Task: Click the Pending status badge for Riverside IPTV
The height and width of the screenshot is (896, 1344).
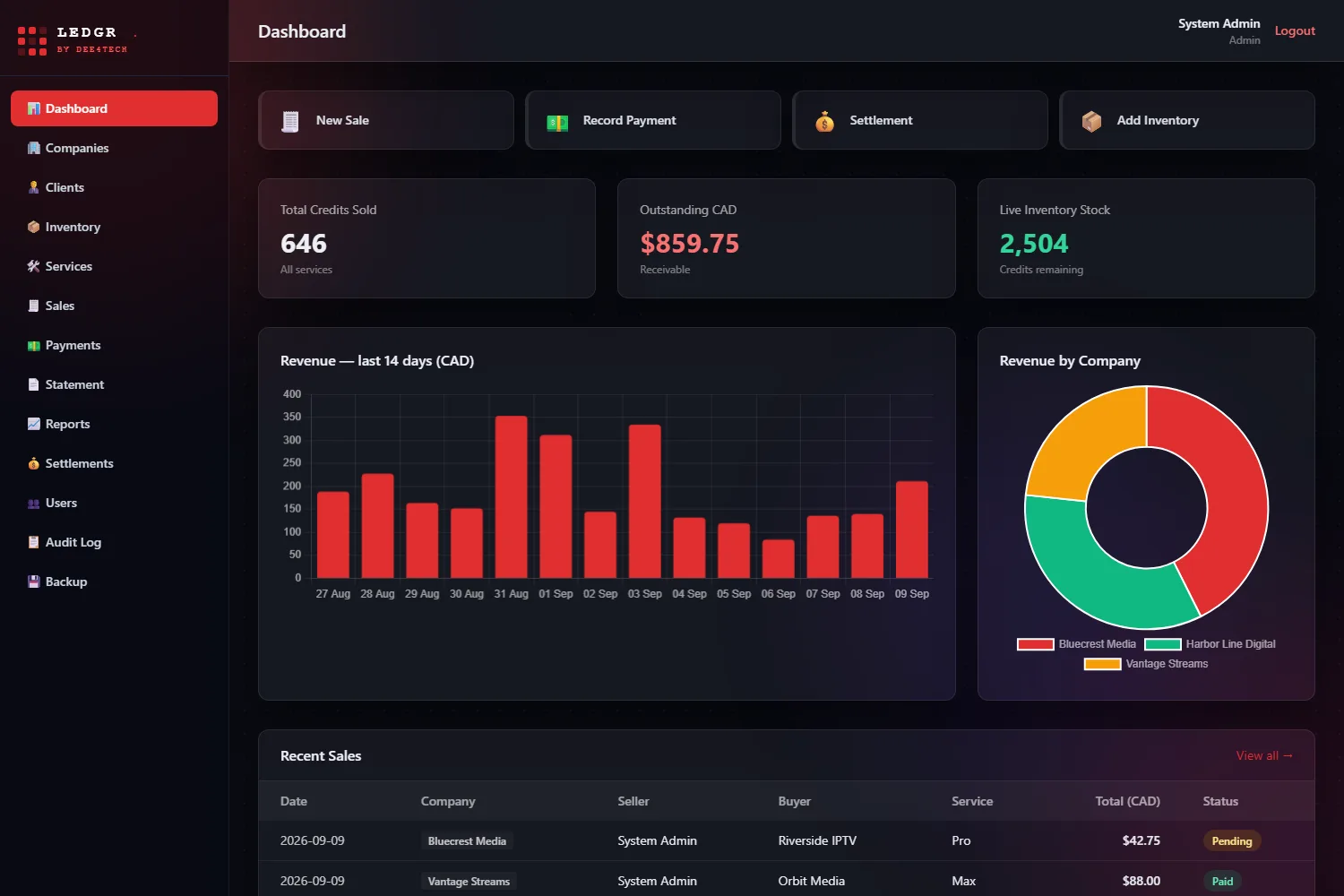Action: click(x=1232, y=841)
